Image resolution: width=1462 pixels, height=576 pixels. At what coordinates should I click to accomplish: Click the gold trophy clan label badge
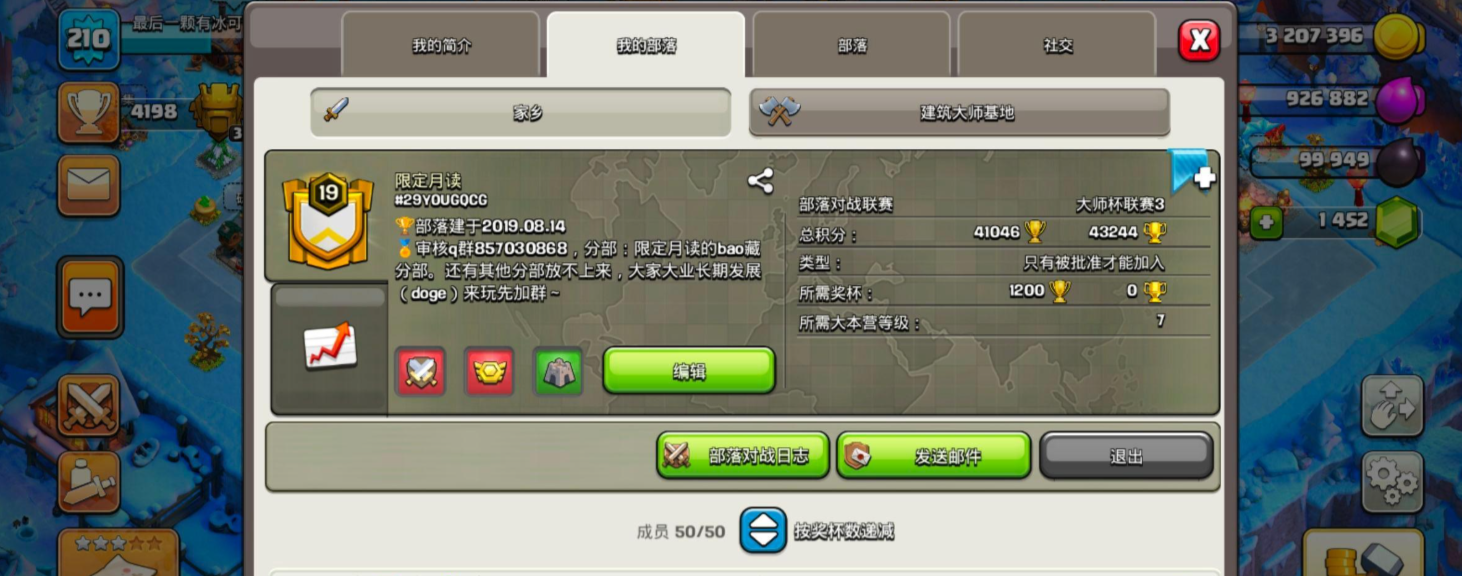(x=489, y=371)
